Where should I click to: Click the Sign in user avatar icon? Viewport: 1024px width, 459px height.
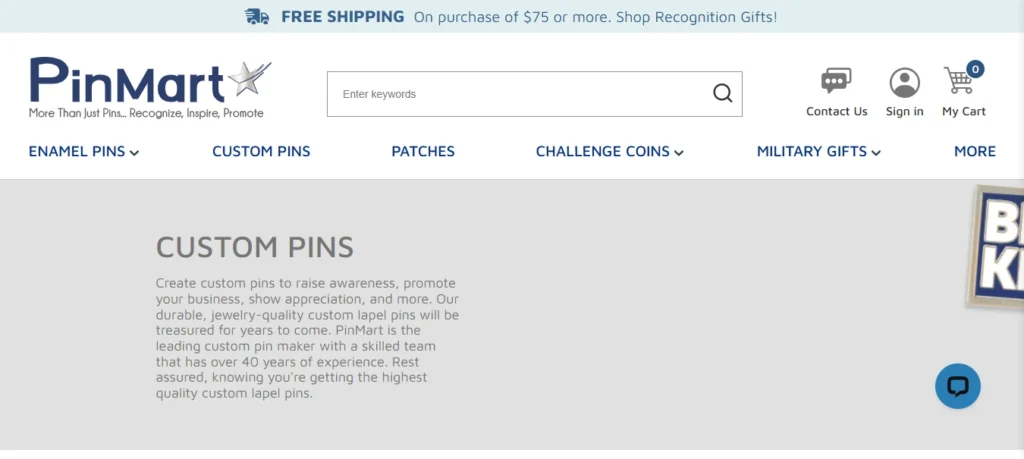click(904, 82)
